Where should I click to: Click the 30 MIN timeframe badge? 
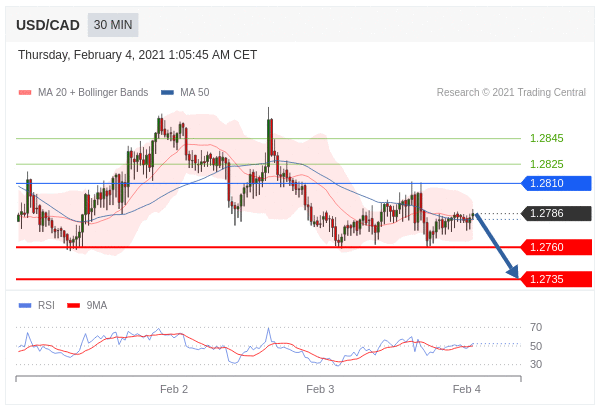[x=113, y=25]
